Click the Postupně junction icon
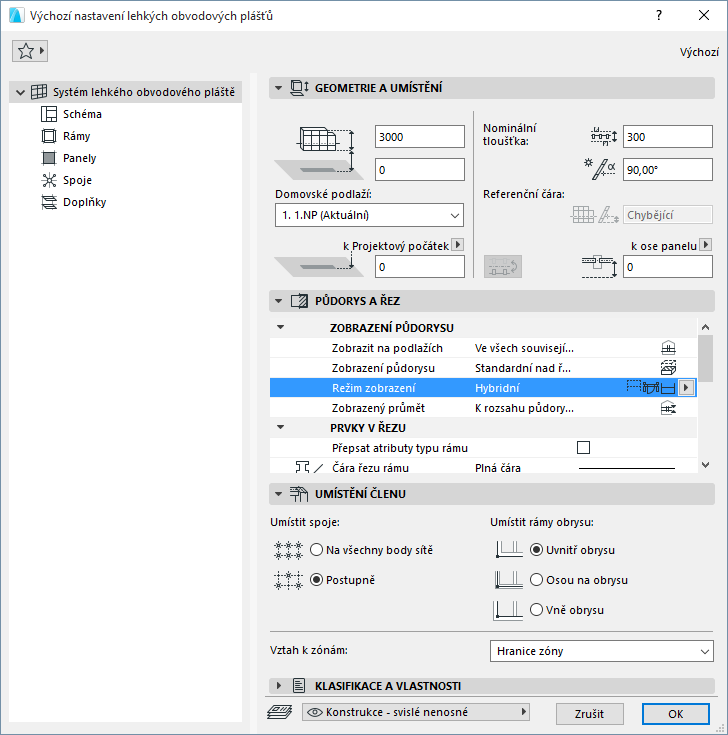The image size is (728, 735). (x=288, y=580)
